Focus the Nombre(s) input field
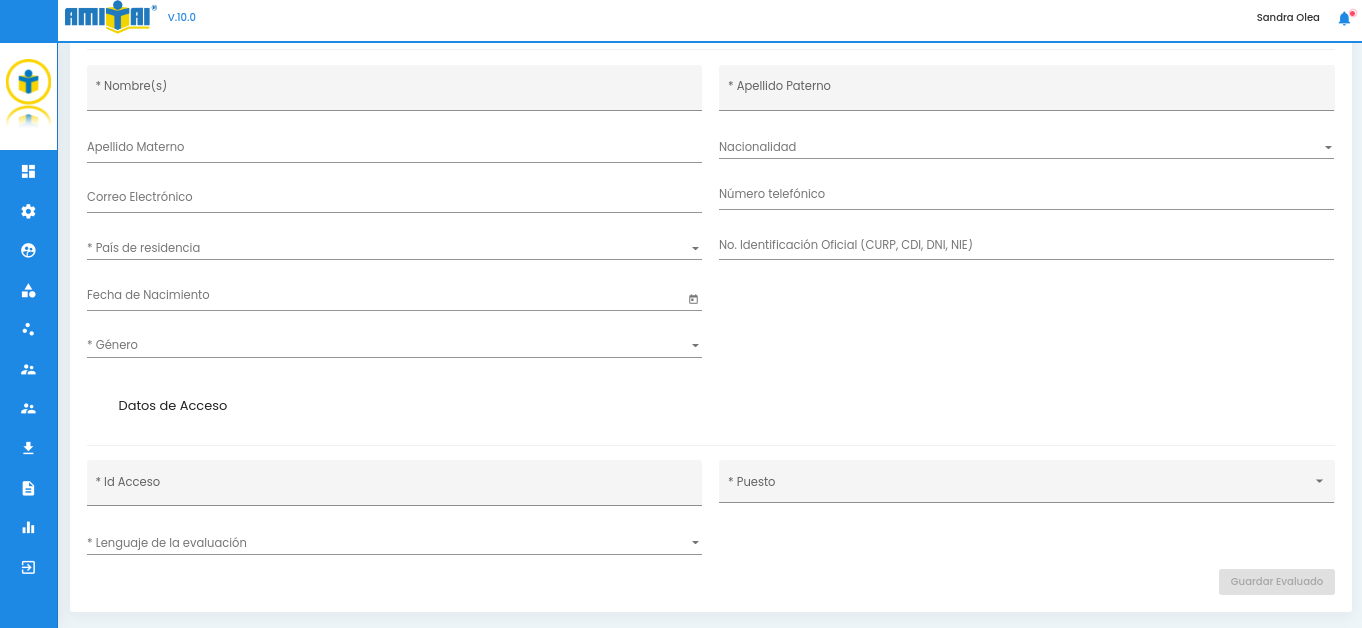The width and height of the screenshot is (1362, 628). [x=394, y=87]
